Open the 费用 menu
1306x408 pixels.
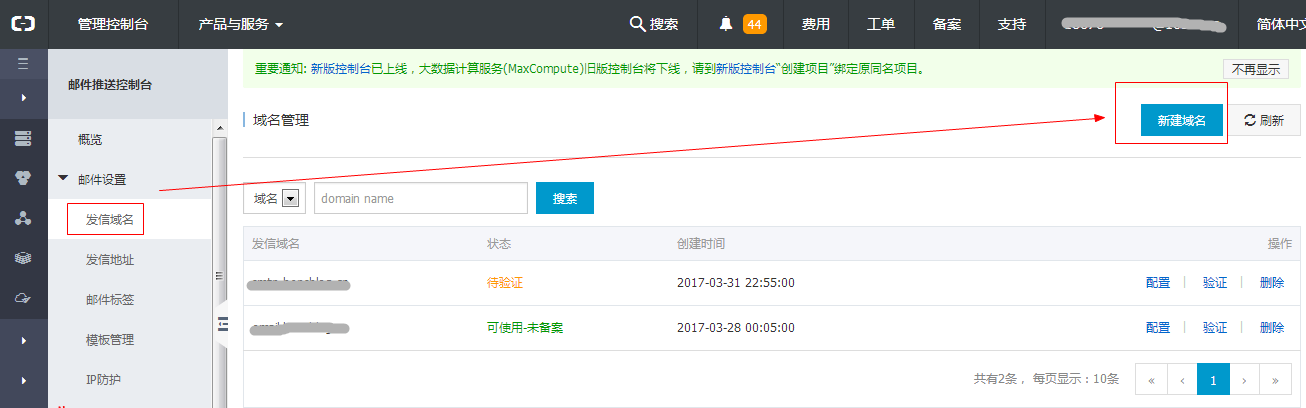(816, 24)
